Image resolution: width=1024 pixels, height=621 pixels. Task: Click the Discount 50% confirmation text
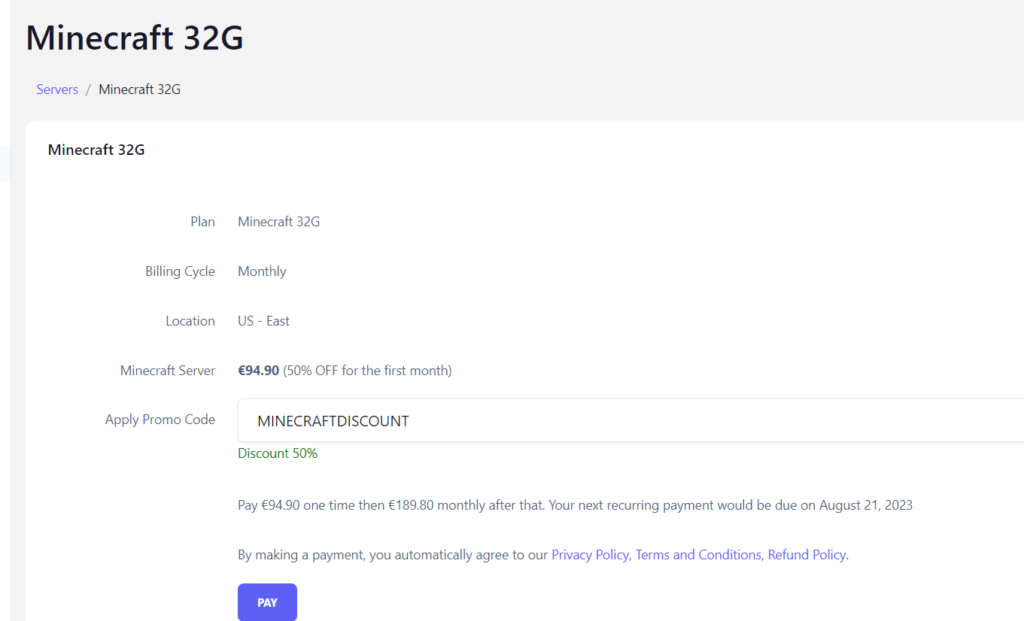point(277,453)
